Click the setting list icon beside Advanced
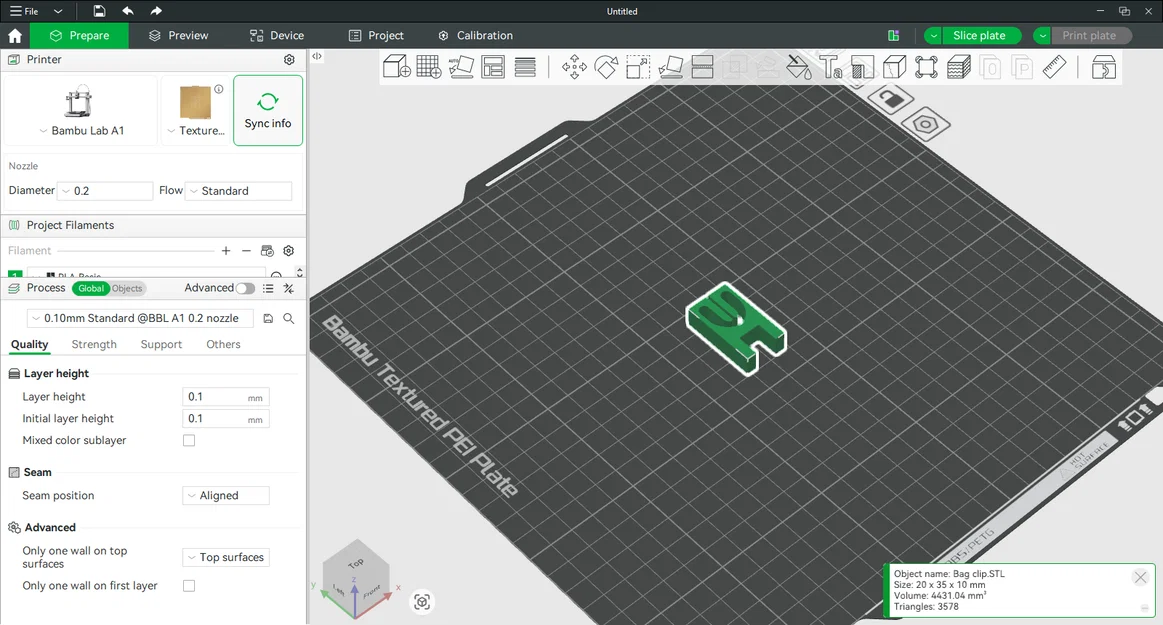The width and height of the screenshot is (1163, 625). coord(268,288)
